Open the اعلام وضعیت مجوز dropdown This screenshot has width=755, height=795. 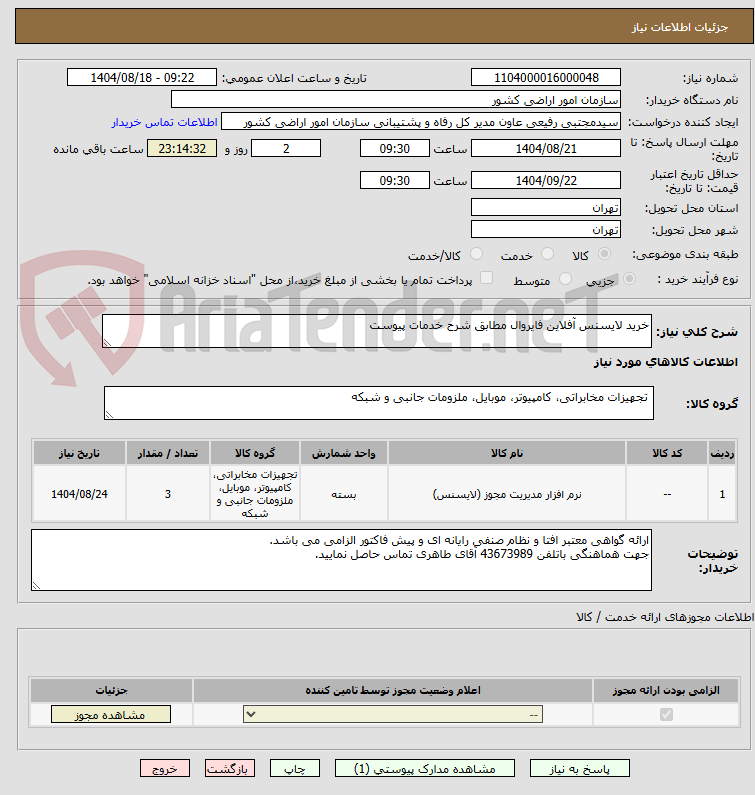(393, 714)
